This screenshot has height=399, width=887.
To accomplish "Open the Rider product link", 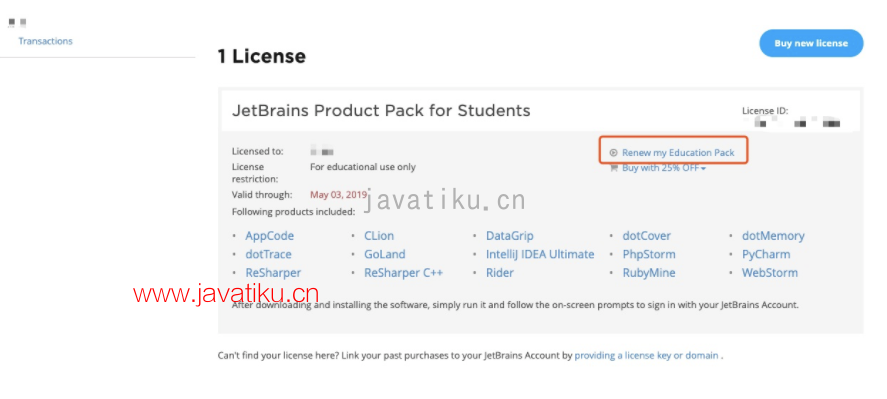I will 500,273.
